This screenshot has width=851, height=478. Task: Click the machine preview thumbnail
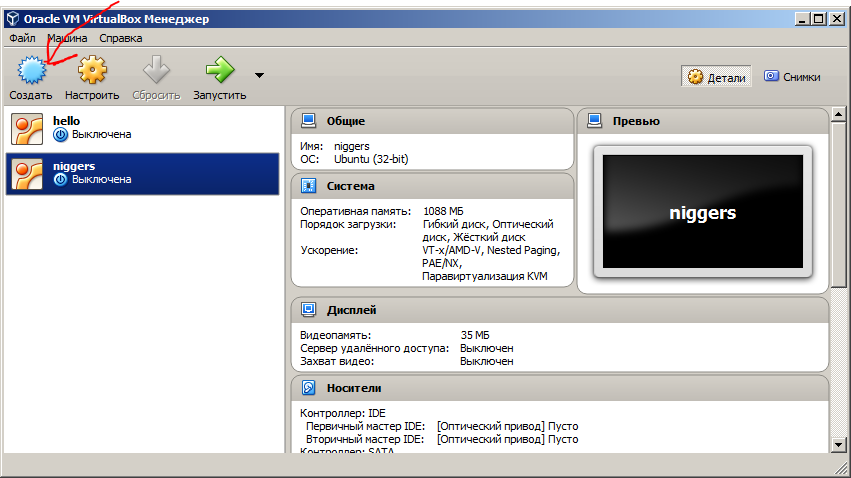click(703, 212)
